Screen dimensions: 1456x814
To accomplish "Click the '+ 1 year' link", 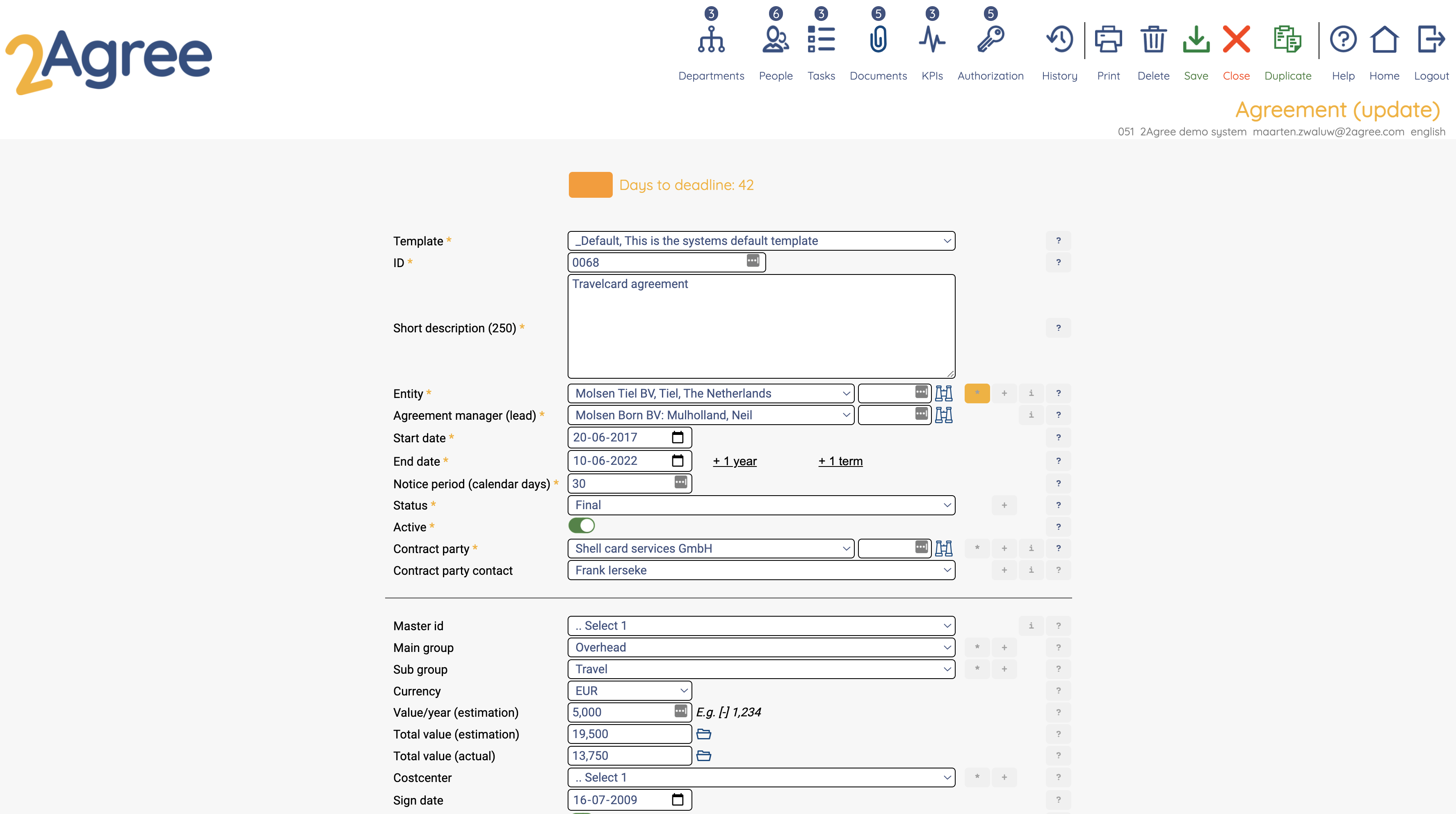I will pyautogui.click(x=734, y=461).
